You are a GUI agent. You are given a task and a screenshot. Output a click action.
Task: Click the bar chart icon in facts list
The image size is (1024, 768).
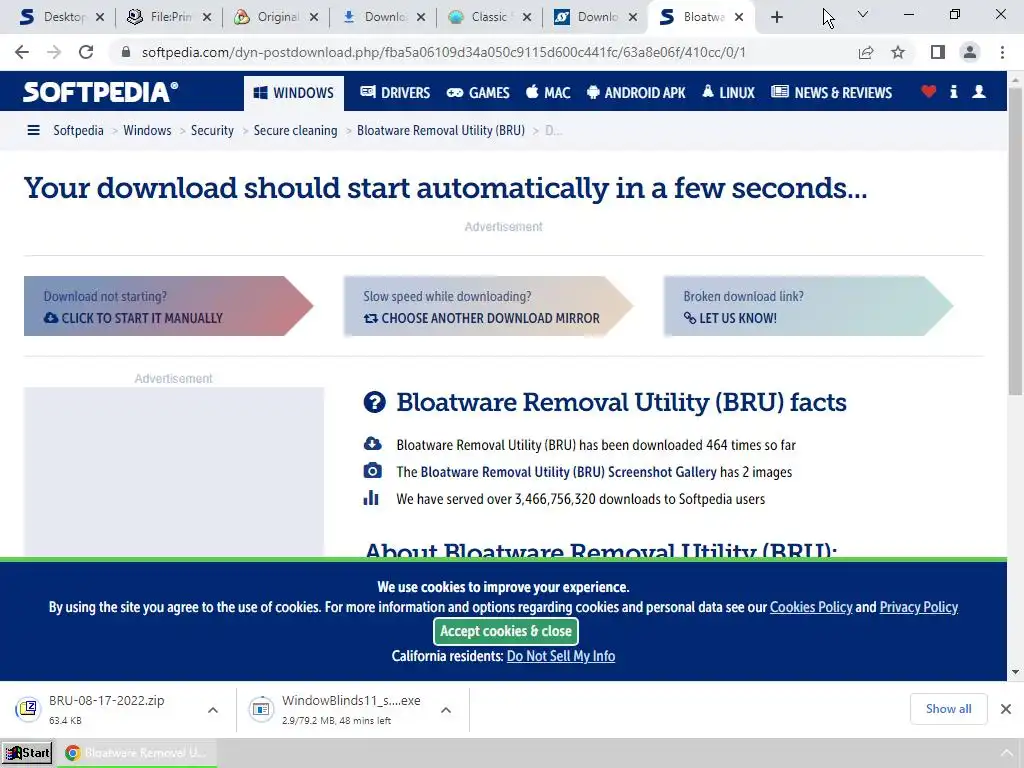tap(371, 498)
